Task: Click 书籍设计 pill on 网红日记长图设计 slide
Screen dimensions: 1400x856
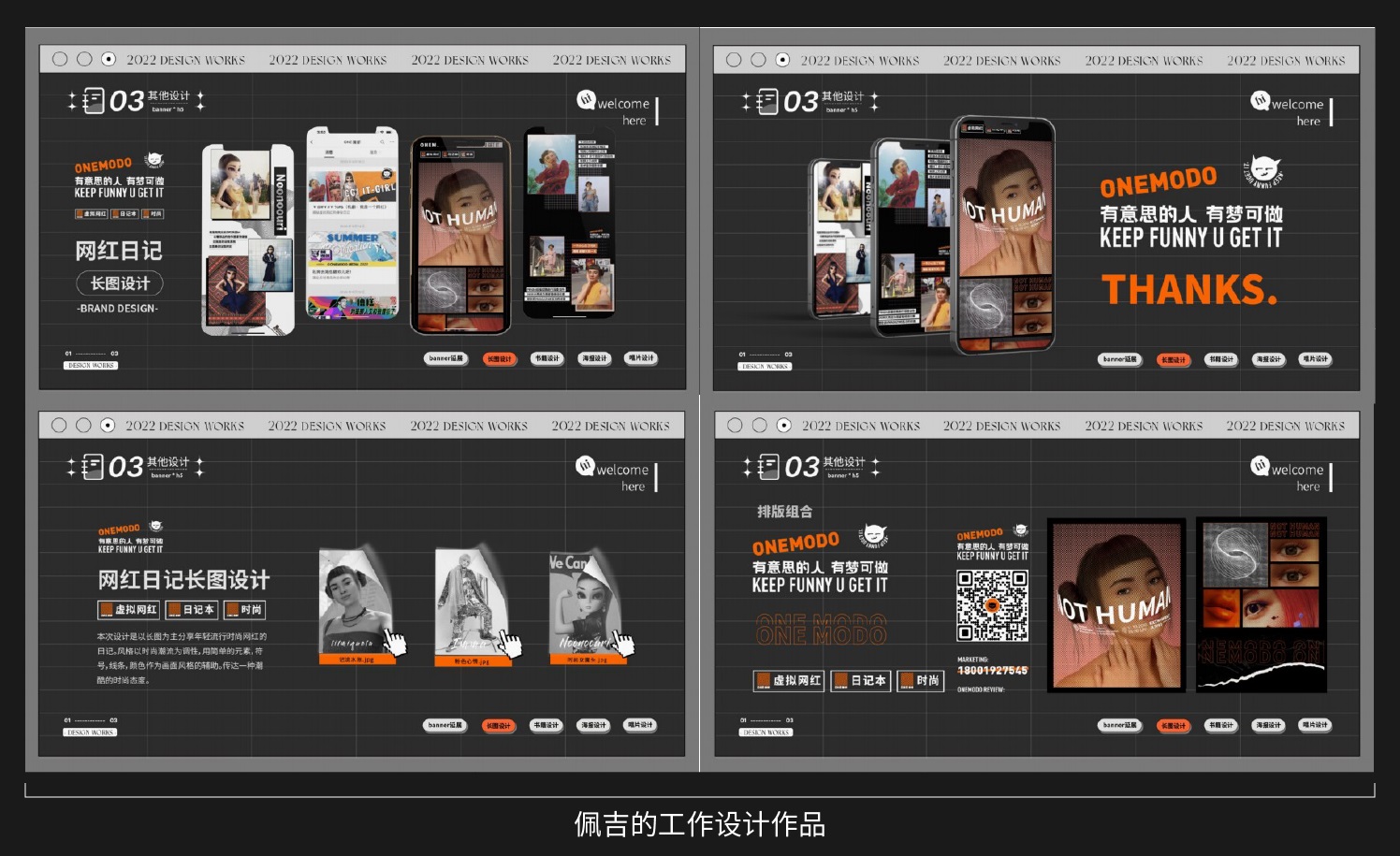Action: coord(546,725)
